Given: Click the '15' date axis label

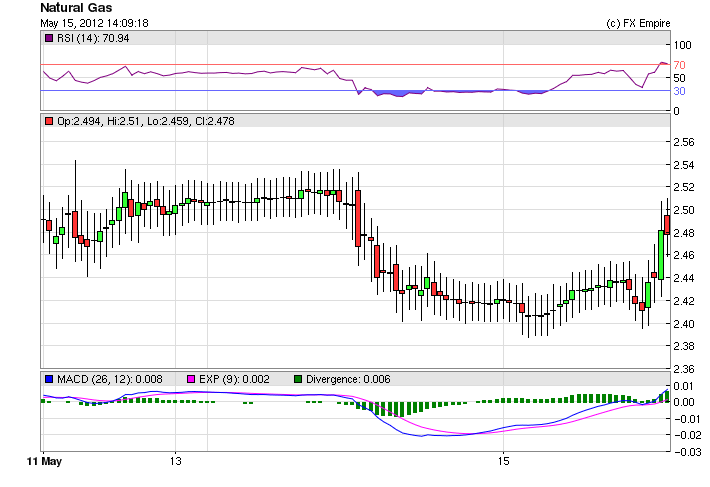Looking at the screenshot, I should (x=504, y=461).
